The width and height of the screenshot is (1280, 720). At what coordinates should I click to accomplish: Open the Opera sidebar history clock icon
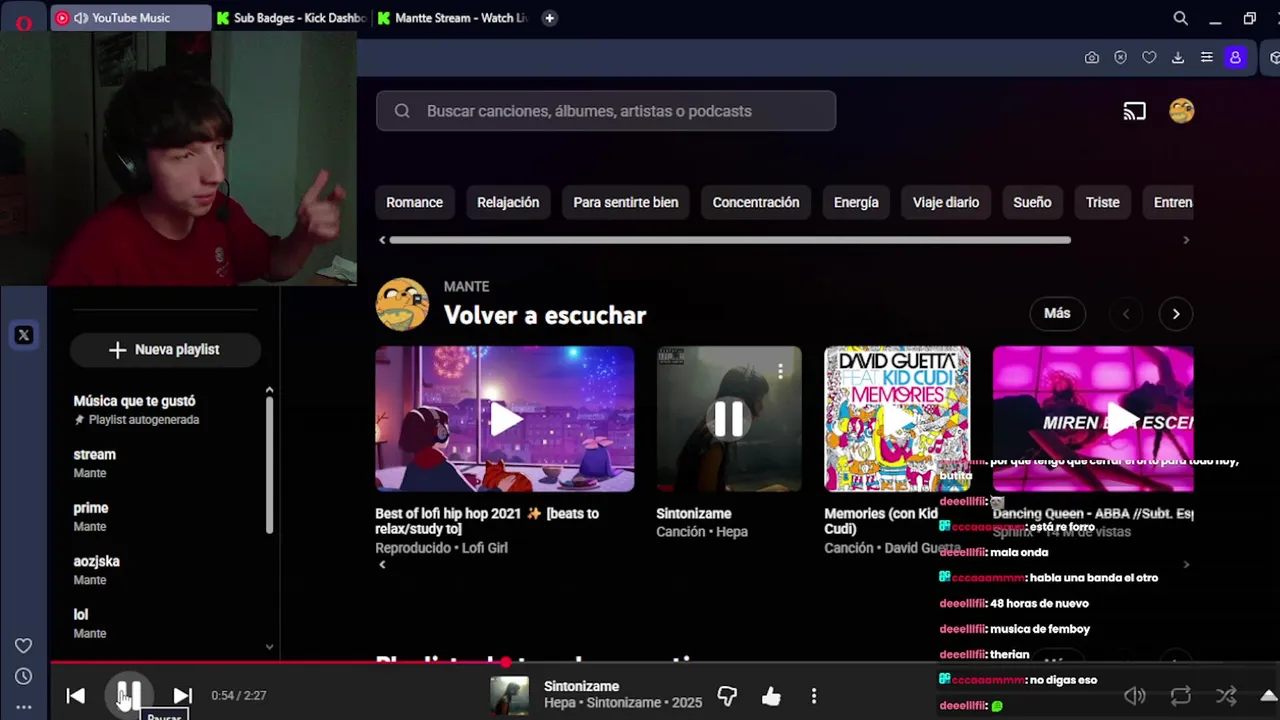(x=24, y=677)
